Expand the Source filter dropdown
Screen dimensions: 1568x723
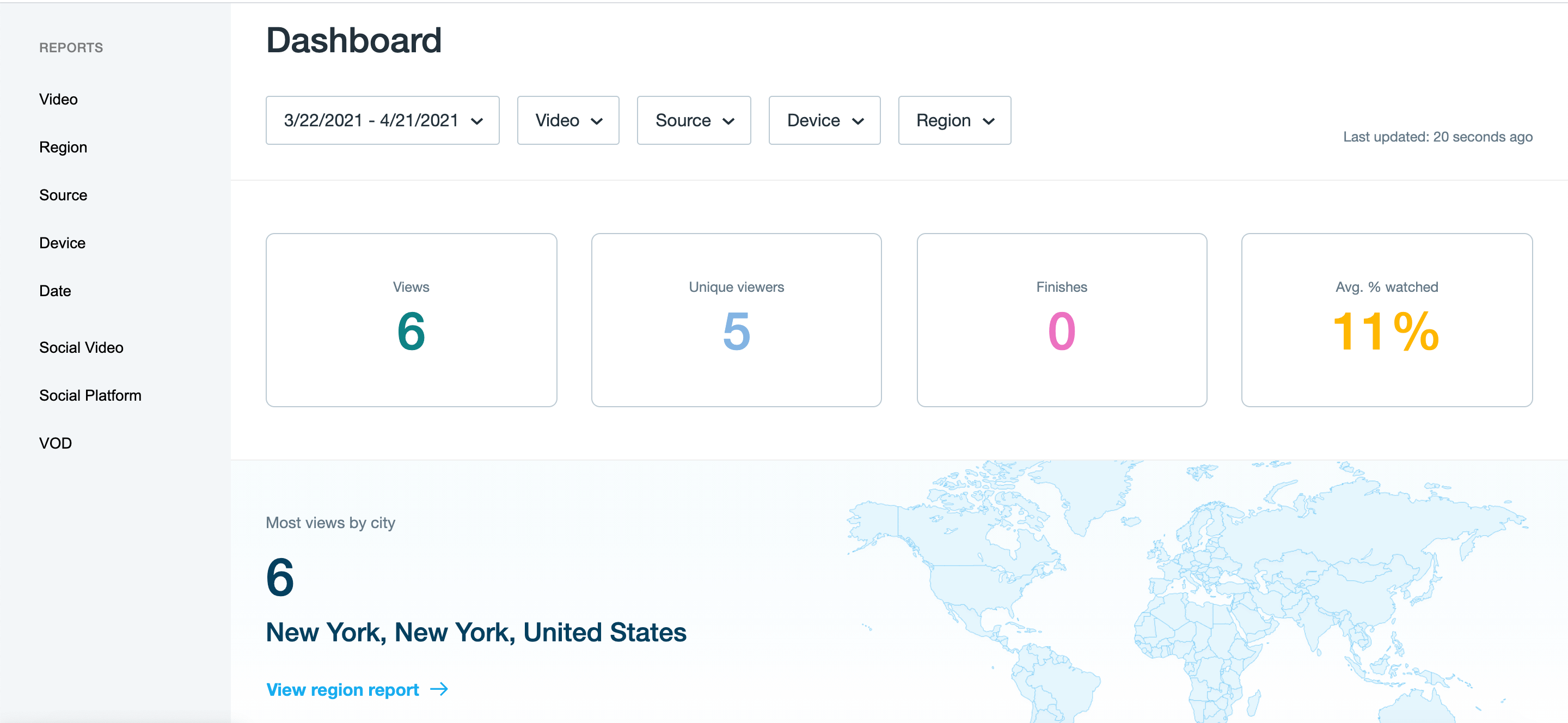693,120
